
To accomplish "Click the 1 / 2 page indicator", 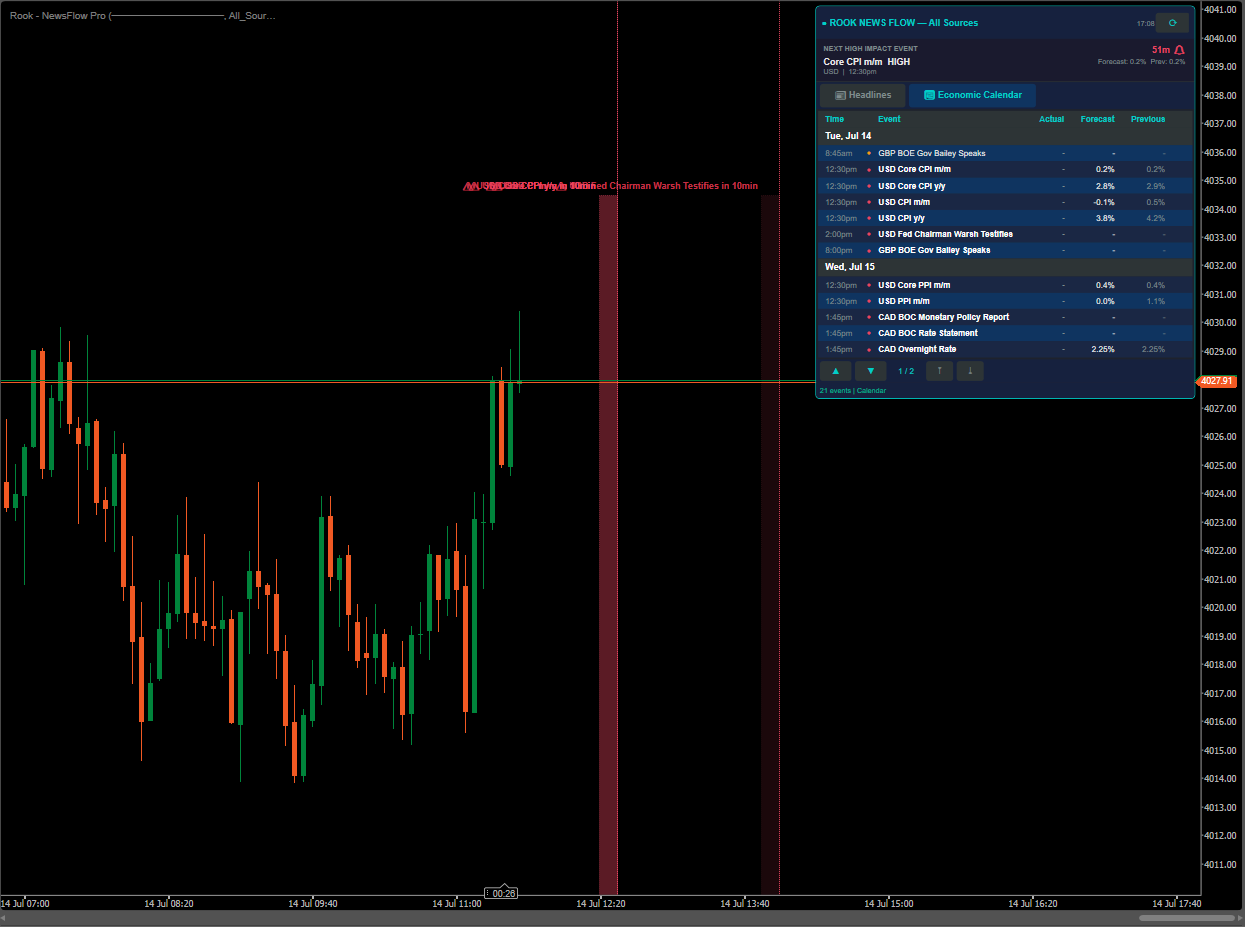I will (906, 371).
